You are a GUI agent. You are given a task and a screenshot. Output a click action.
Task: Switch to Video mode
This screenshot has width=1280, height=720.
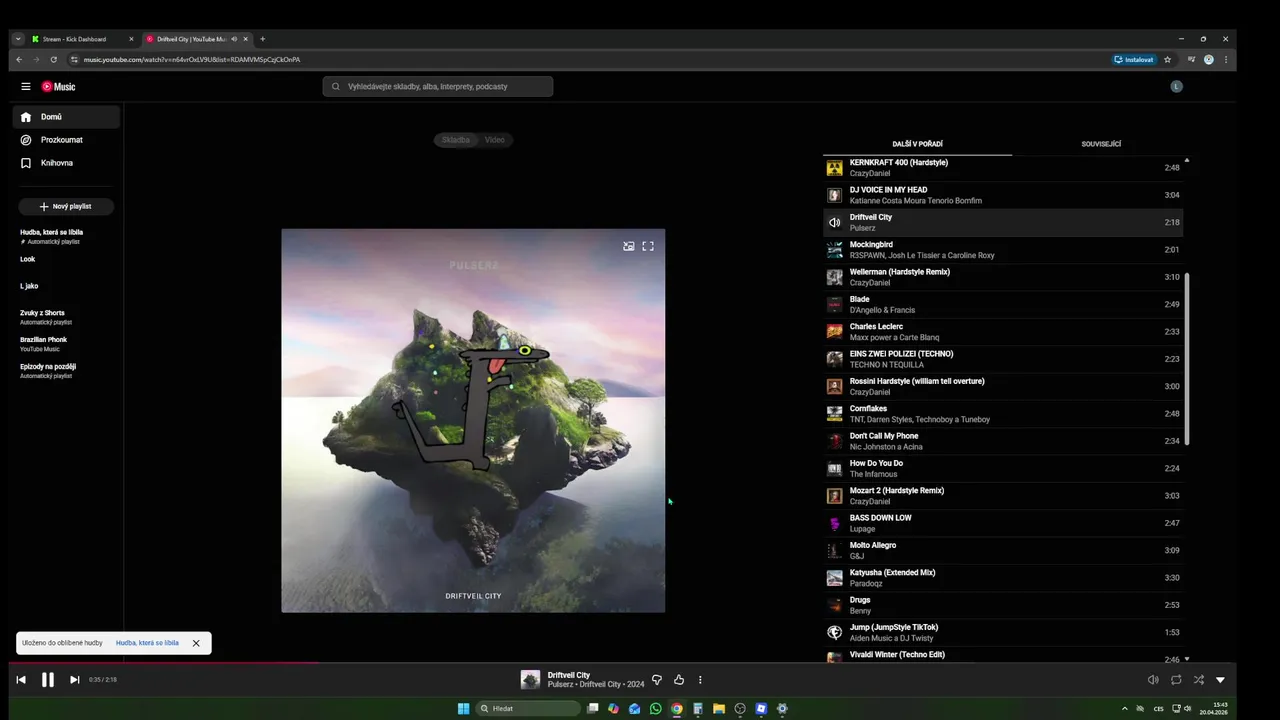coord(495,140)
